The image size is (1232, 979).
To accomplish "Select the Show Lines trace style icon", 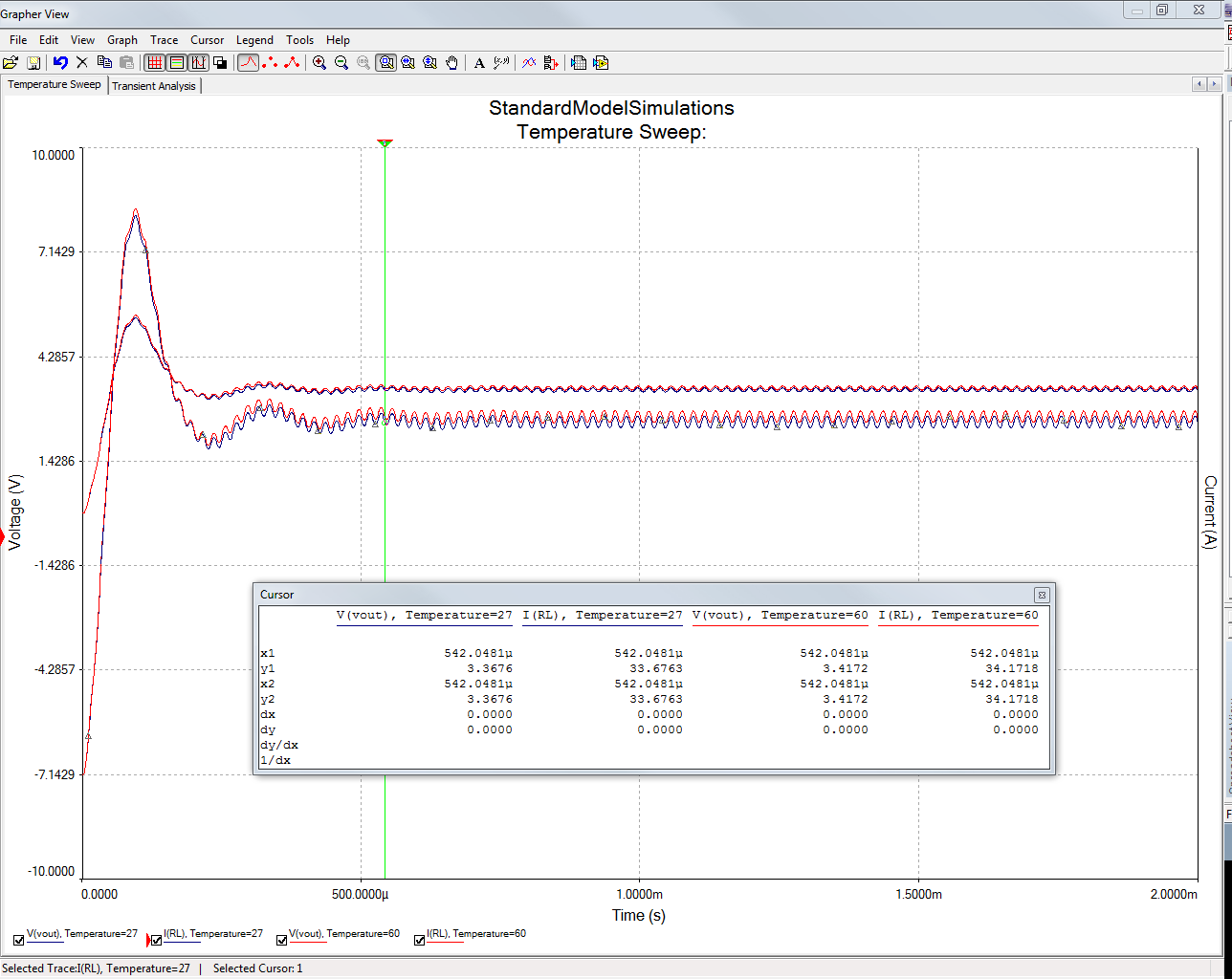I will tap(248, 63).
